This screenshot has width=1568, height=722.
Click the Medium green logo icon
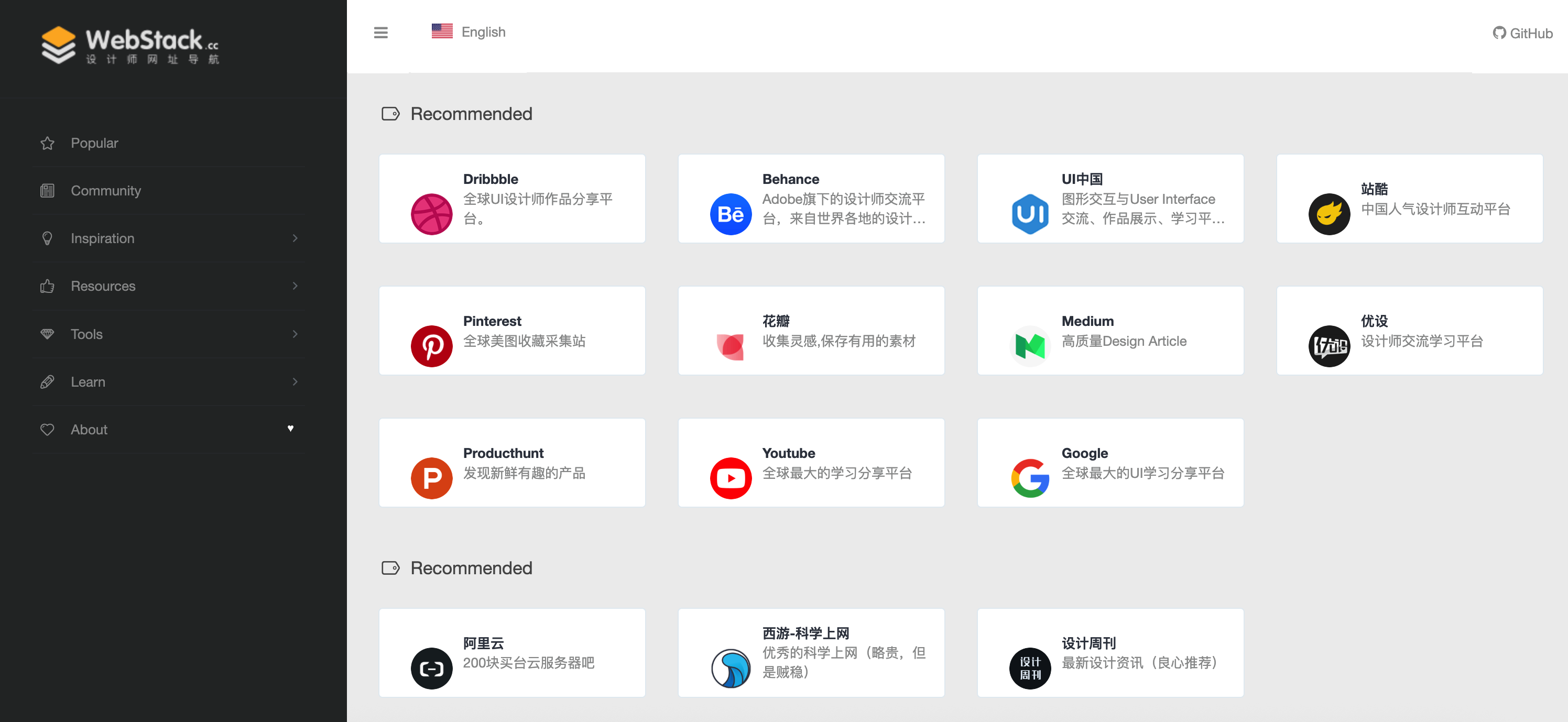1030,346
